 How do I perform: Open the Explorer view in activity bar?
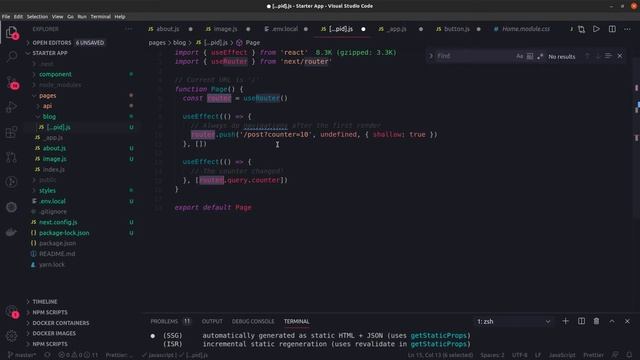pos(11,32)
